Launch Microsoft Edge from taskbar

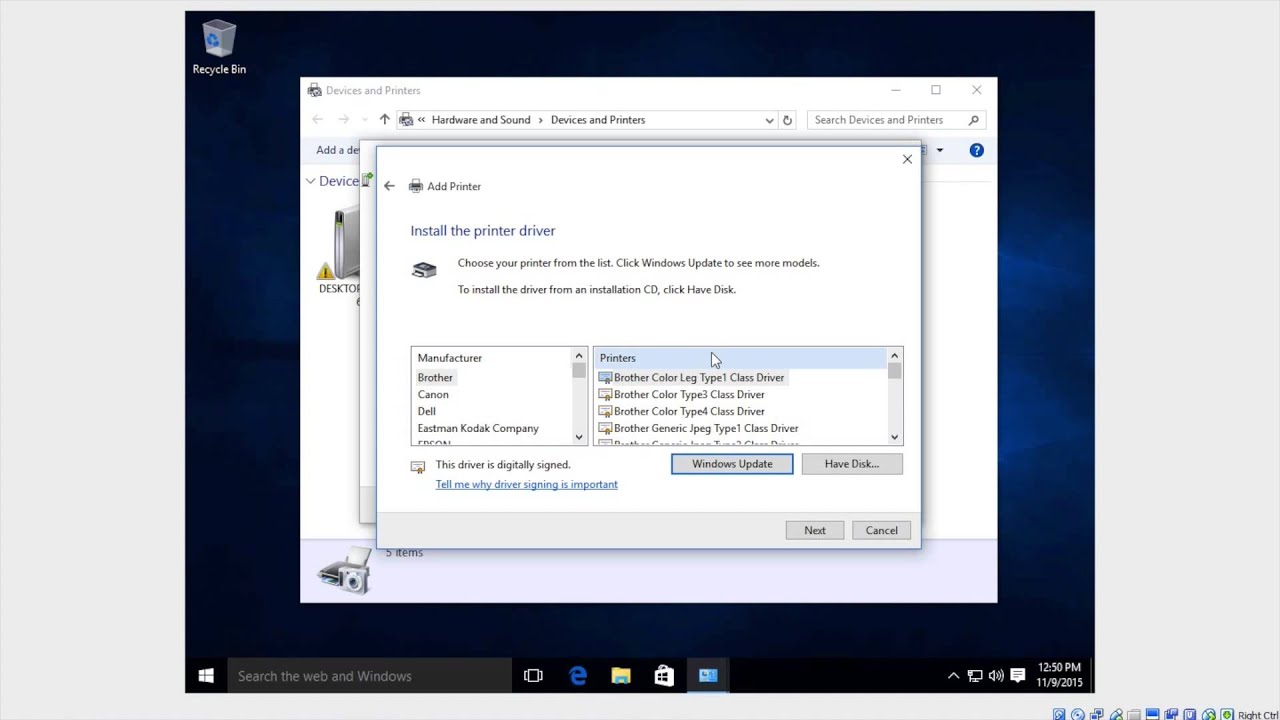(x=577, y=676)
